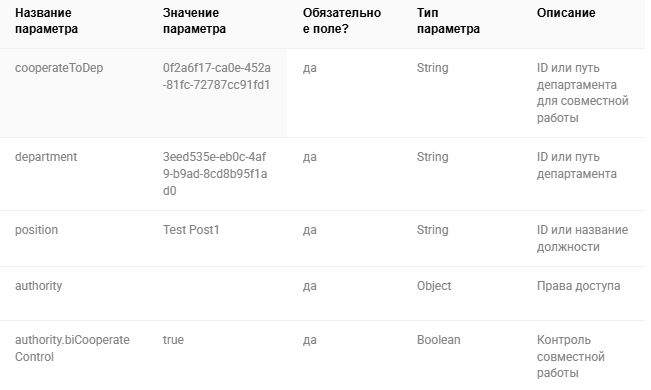Image resolution: width=651 pixels, height=390 pixels.
Task: Click the Контроль совместной работы description
Action: pyautogui.click(x=570, y=356)
